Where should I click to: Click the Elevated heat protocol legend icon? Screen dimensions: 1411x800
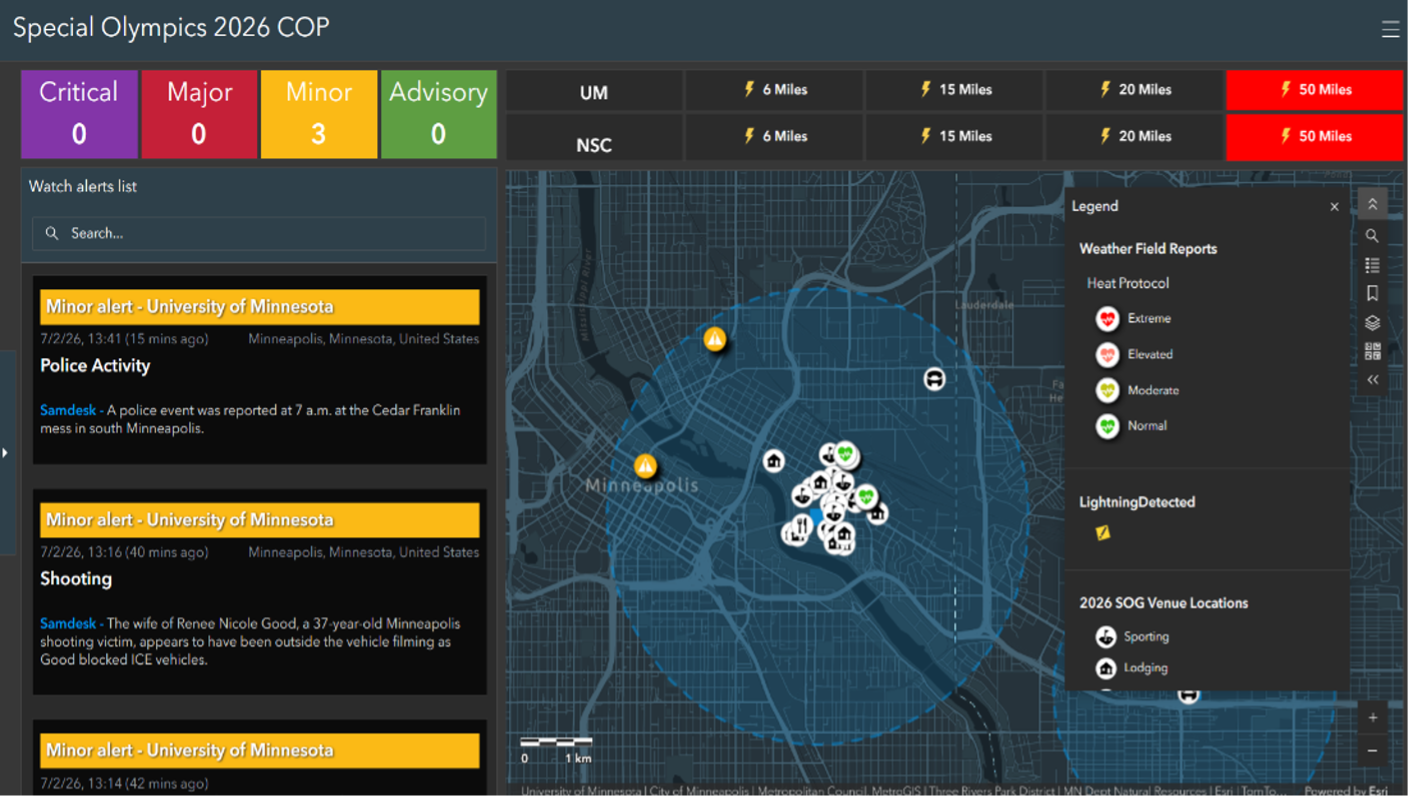pyautogui.click(x=1107, y=355)
